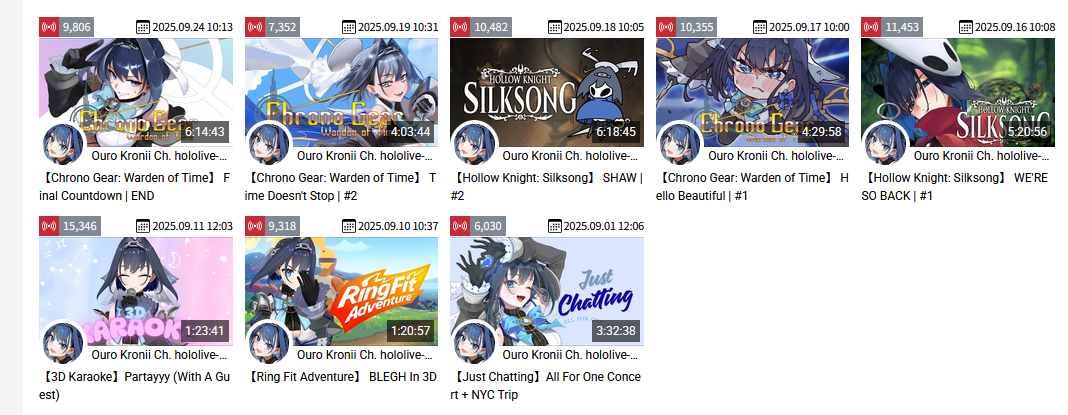Click the calendar icon beside 2025.09.24 10:13
Image resolution: width=1068 pixels, height=415 pixels.
click(x=143, y=27)
